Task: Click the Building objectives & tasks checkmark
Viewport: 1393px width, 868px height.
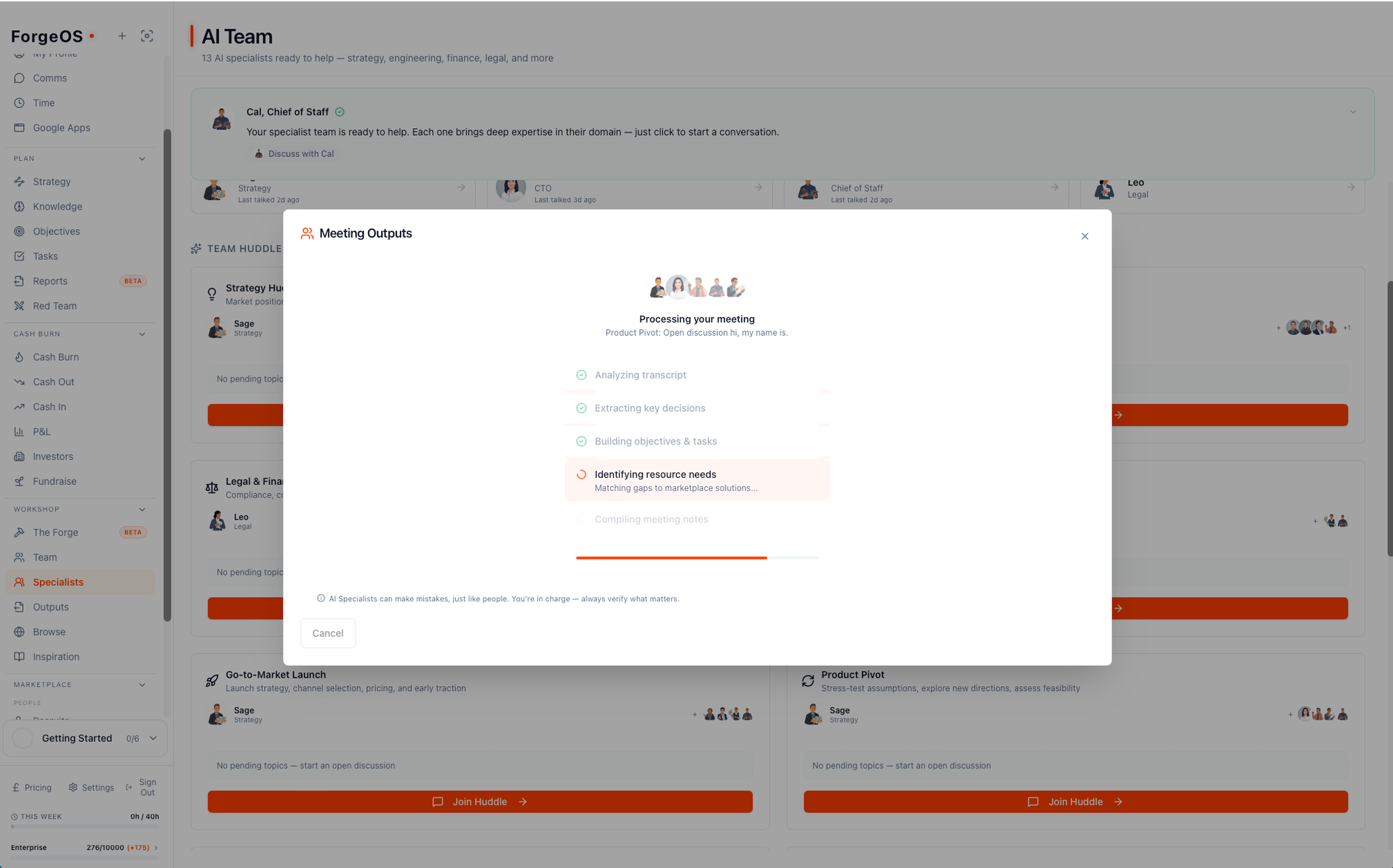Action: click(581, 441)
